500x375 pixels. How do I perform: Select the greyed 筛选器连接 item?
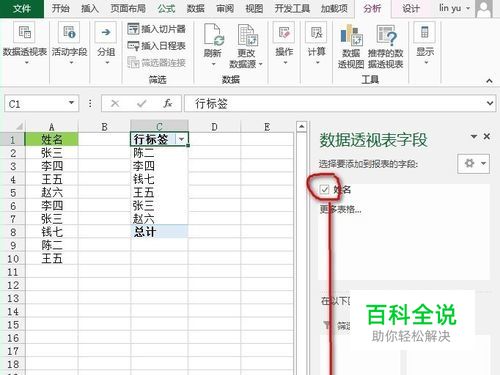(156, 62)
